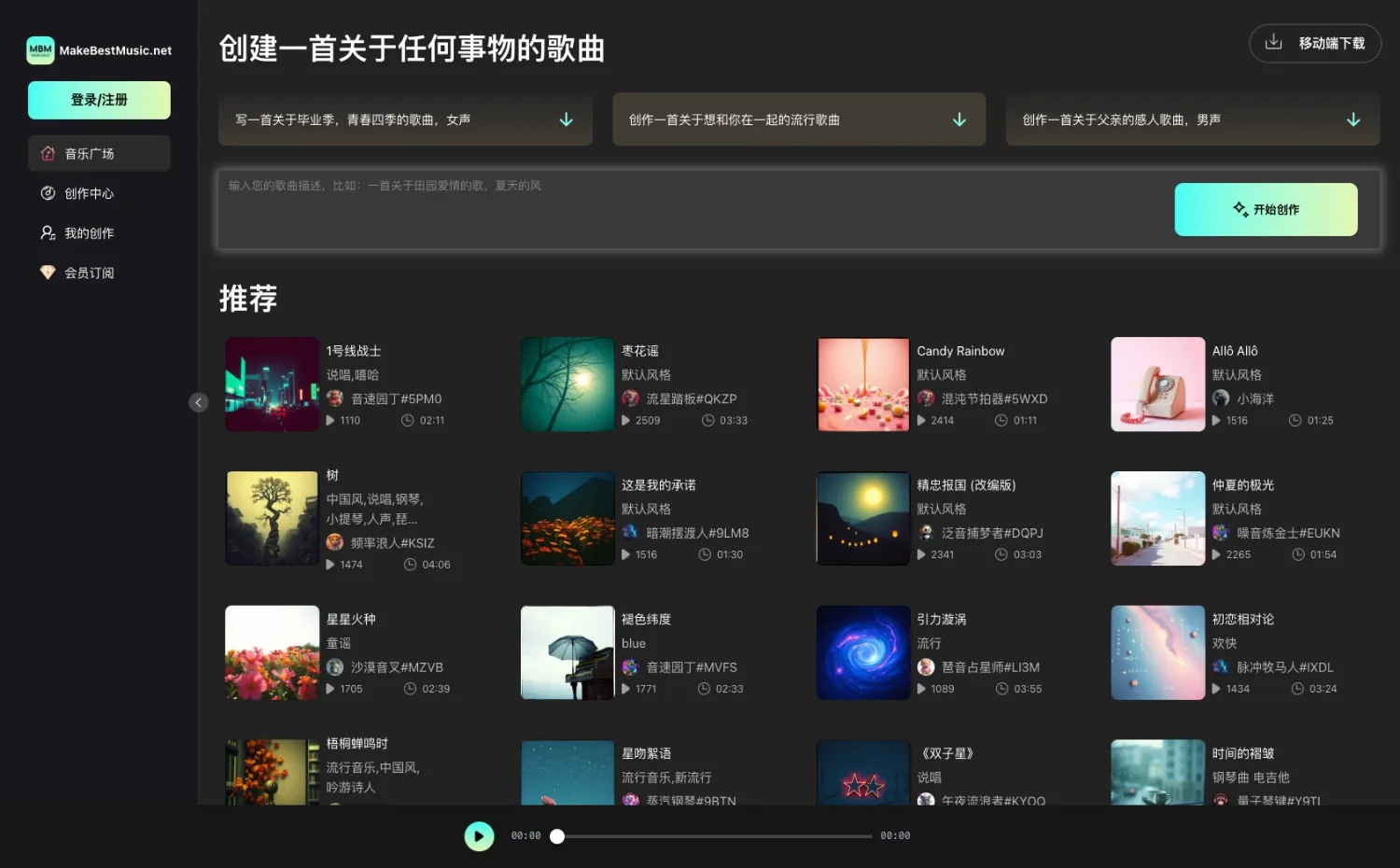Screen dimensions: 1400x868
Task: Open the 精忠报国 (改编版) song title
Action: [966, 485]
